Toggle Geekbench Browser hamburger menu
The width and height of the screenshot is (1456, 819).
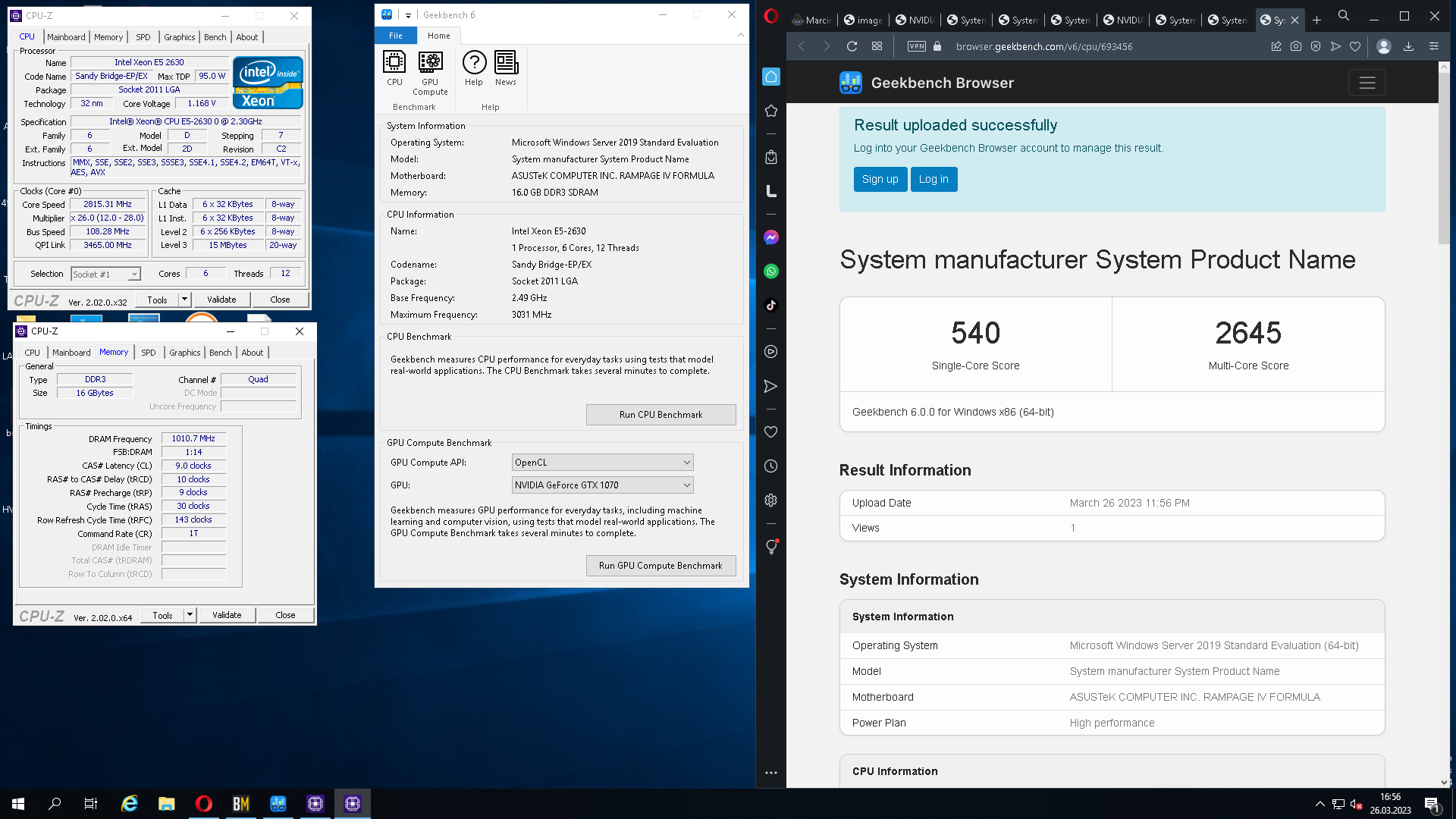coord(1367,83)
